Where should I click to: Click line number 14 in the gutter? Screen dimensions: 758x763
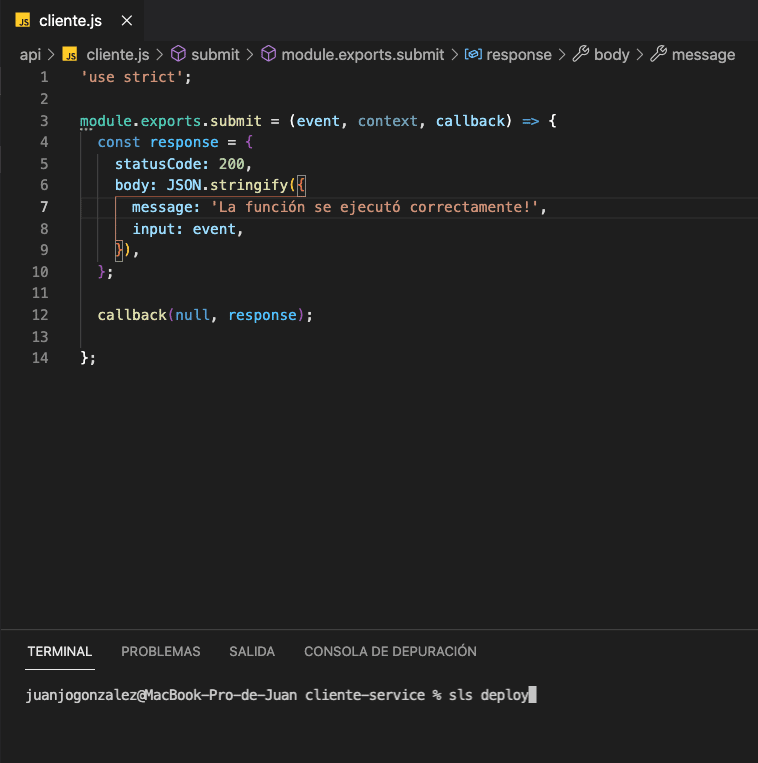point(40,358)
